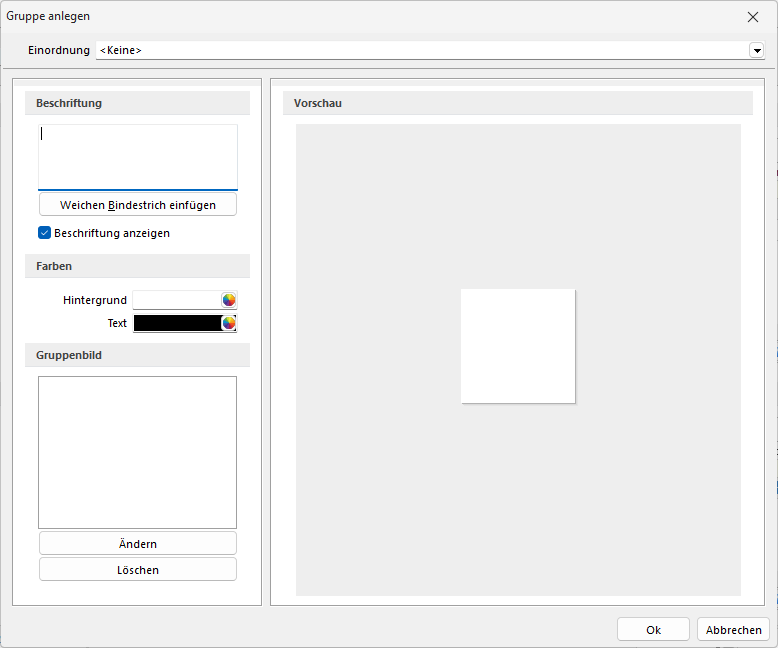778x648 pixels.
Task: Click the Farben section header
Action: tap(138, 266)
